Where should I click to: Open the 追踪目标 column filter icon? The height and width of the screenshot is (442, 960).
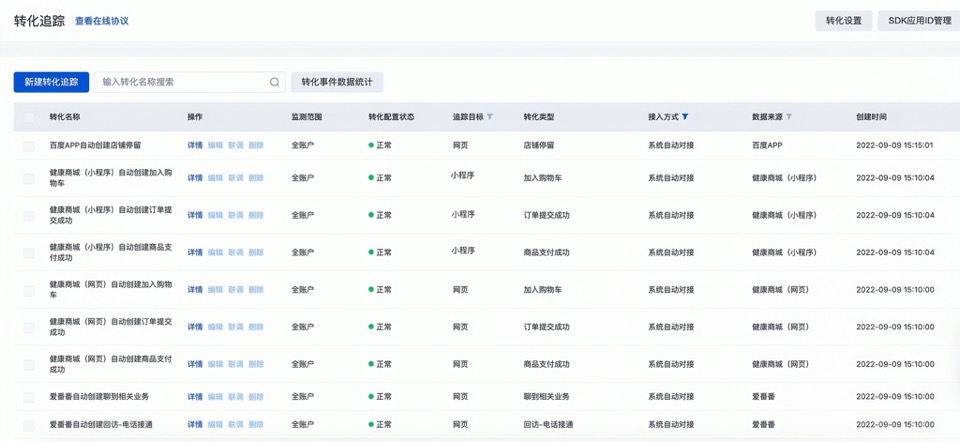tap(490, 117)
